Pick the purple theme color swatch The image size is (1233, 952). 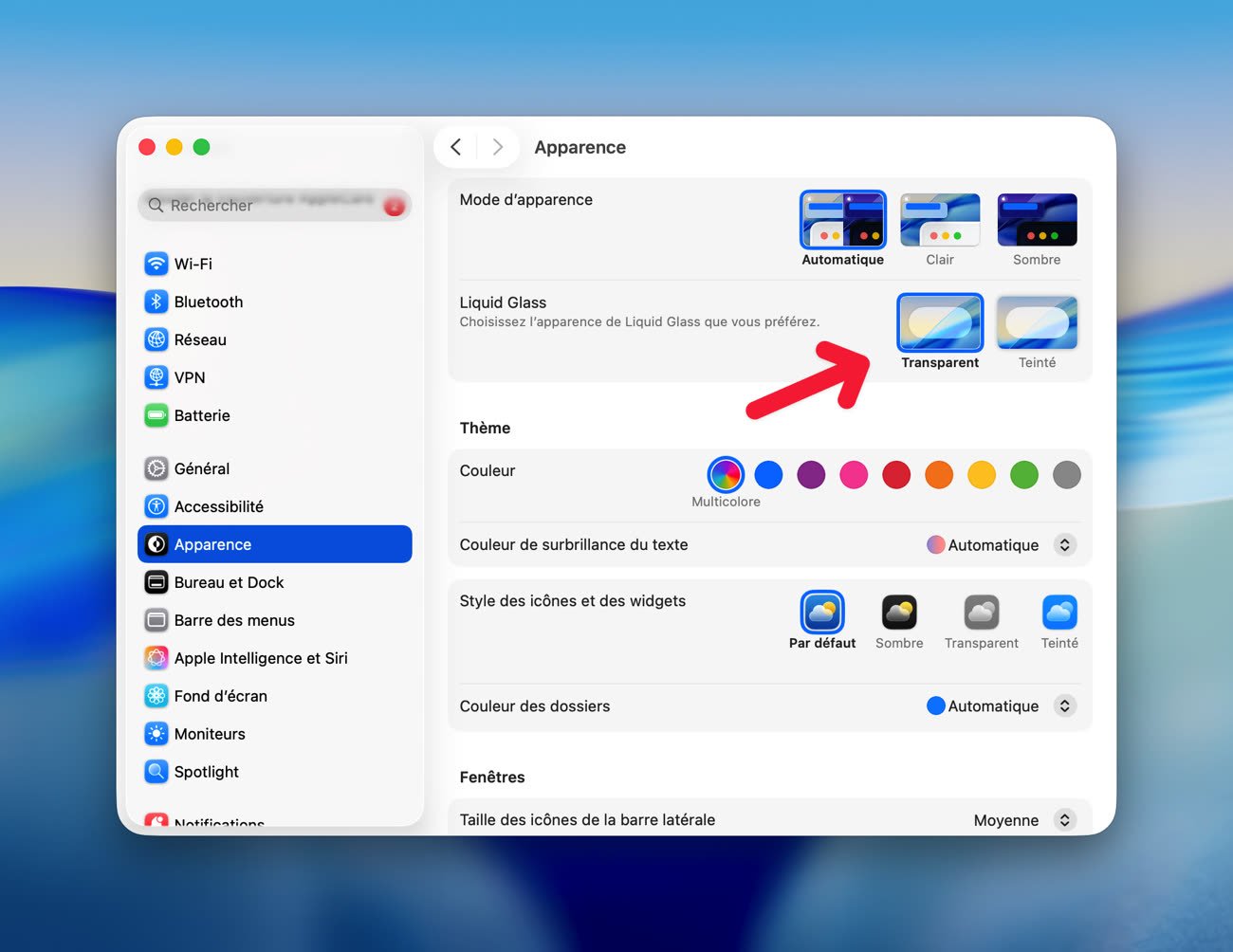click(x=811, y=475)
